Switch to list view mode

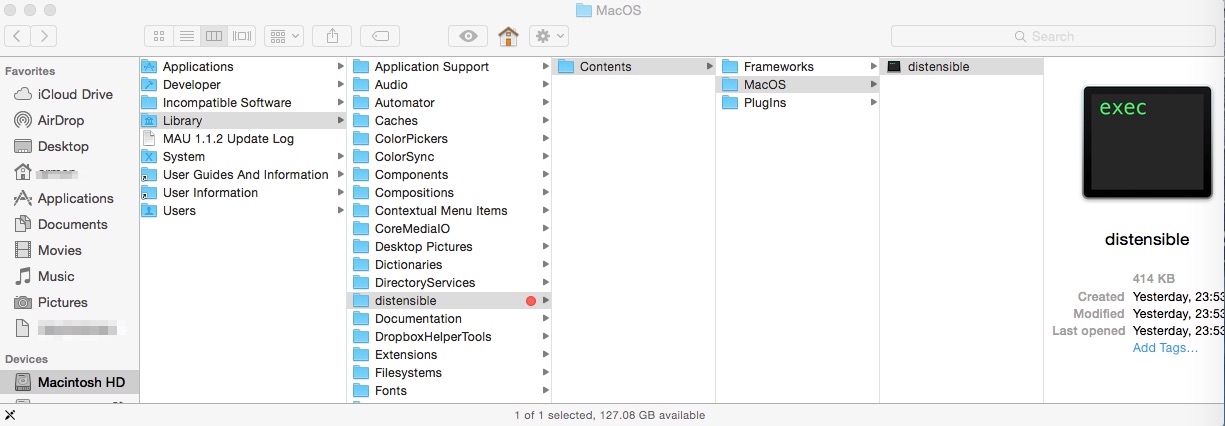point(186,36)
